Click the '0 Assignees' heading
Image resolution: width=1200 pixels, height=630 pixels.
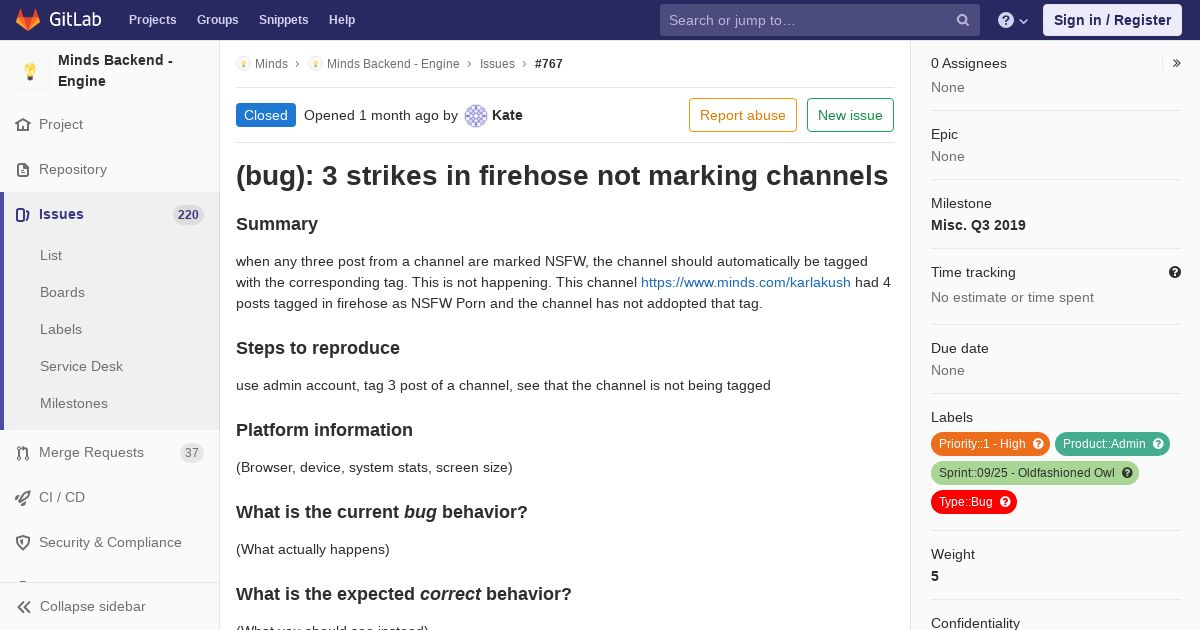969,63
